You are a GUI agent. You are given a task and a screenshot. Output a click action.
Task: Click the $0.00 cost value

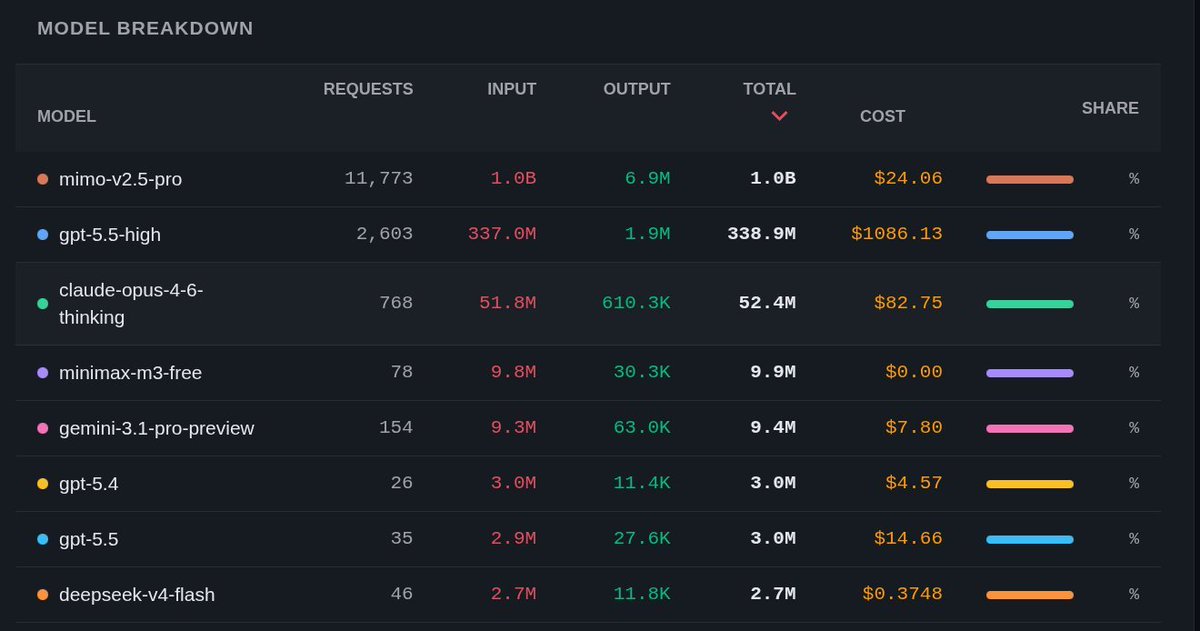point(914,372)
